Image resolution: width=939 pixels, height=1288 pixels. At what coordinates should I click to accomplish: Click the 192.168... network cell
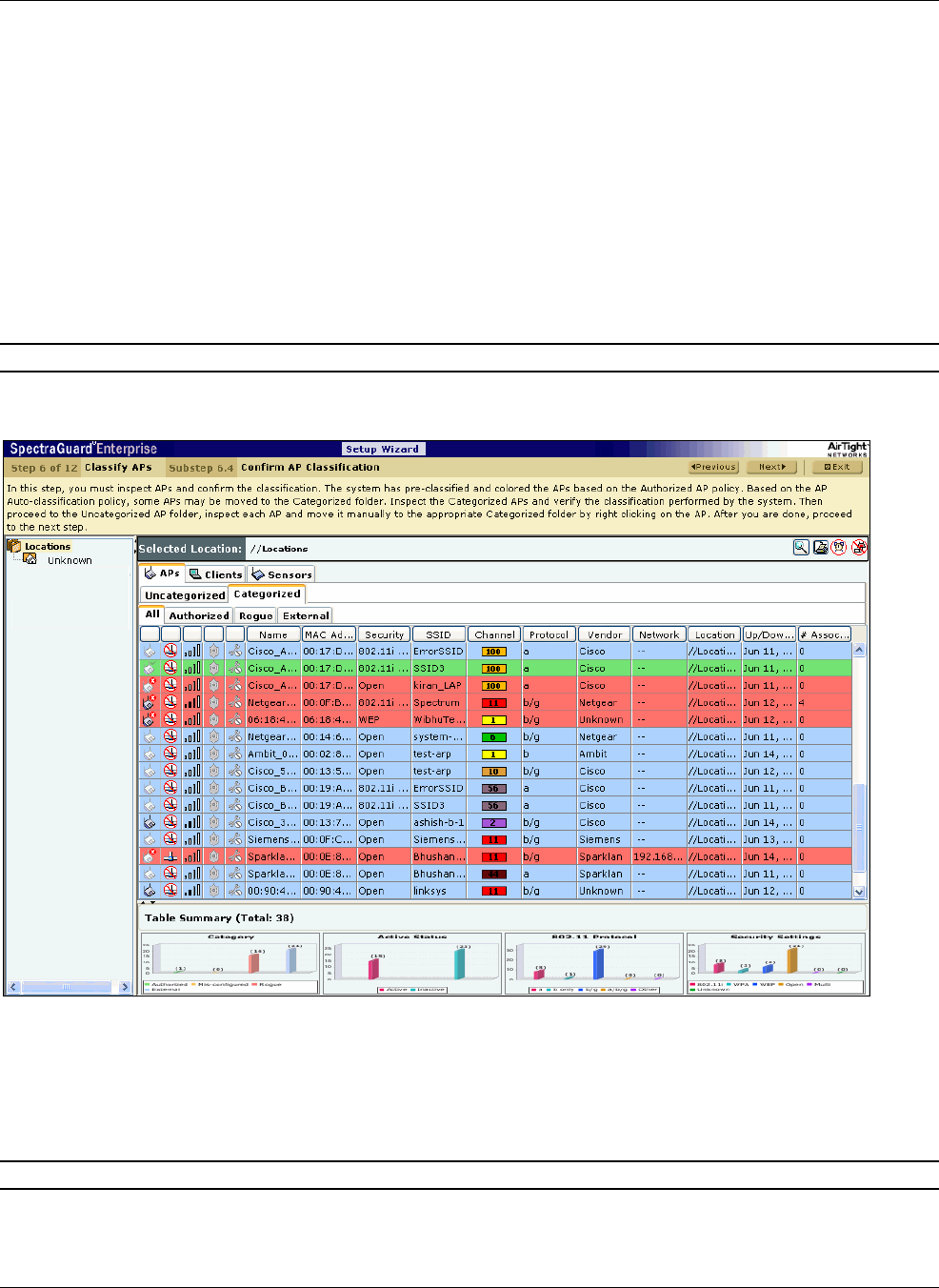(x=659, y=856)
